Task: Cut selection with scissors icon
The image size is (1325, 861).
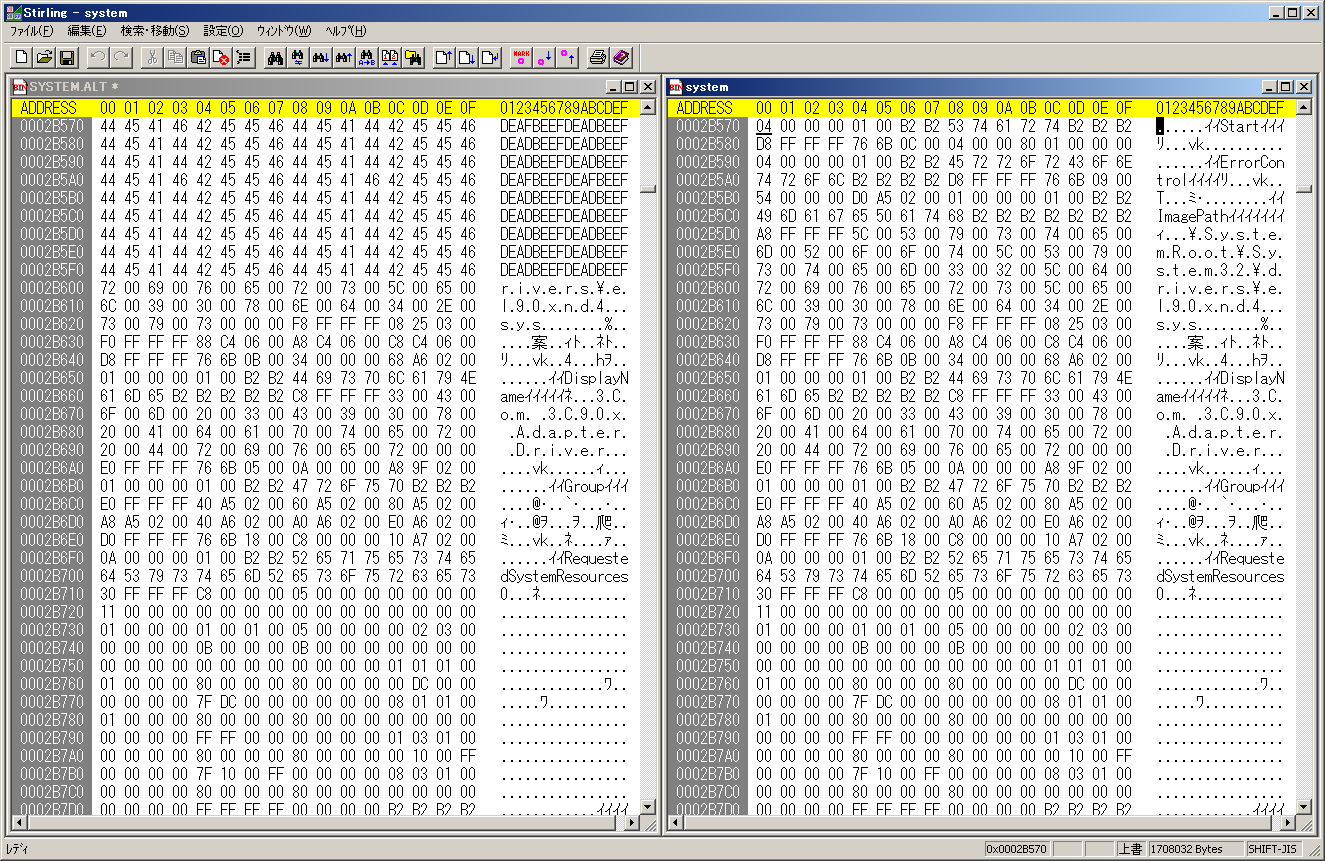Action: (x=152, y=57)
